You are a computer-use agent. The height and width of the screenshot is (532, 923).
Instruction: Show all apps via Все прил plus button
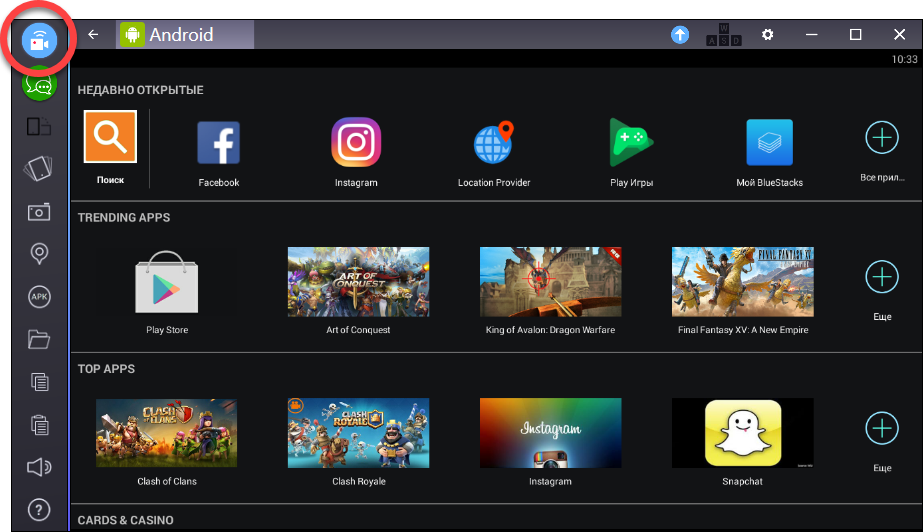click(x=882, y=138)
